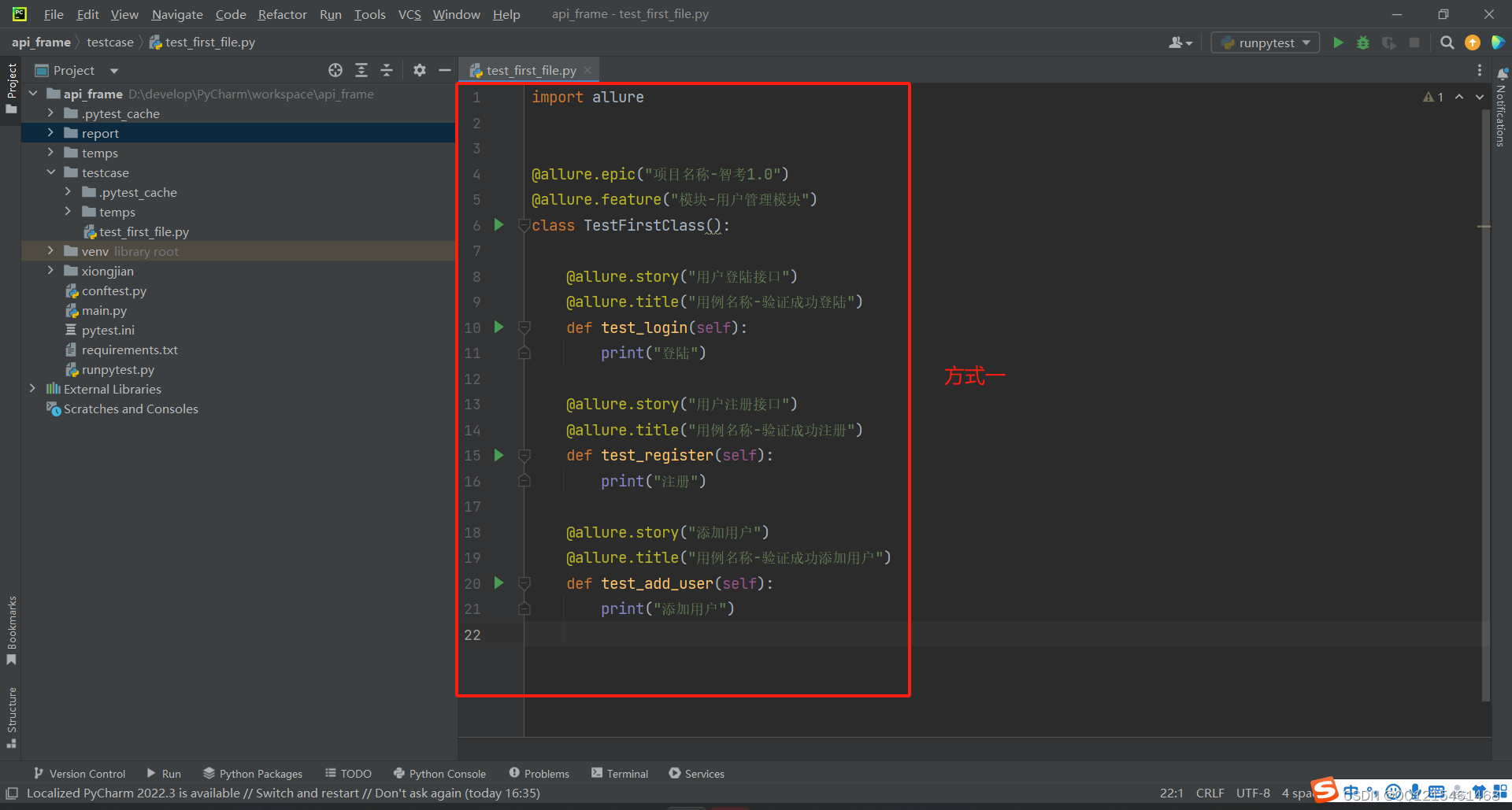Run the runpytest configuration

pyautogui.click(x=1338, y=43)
